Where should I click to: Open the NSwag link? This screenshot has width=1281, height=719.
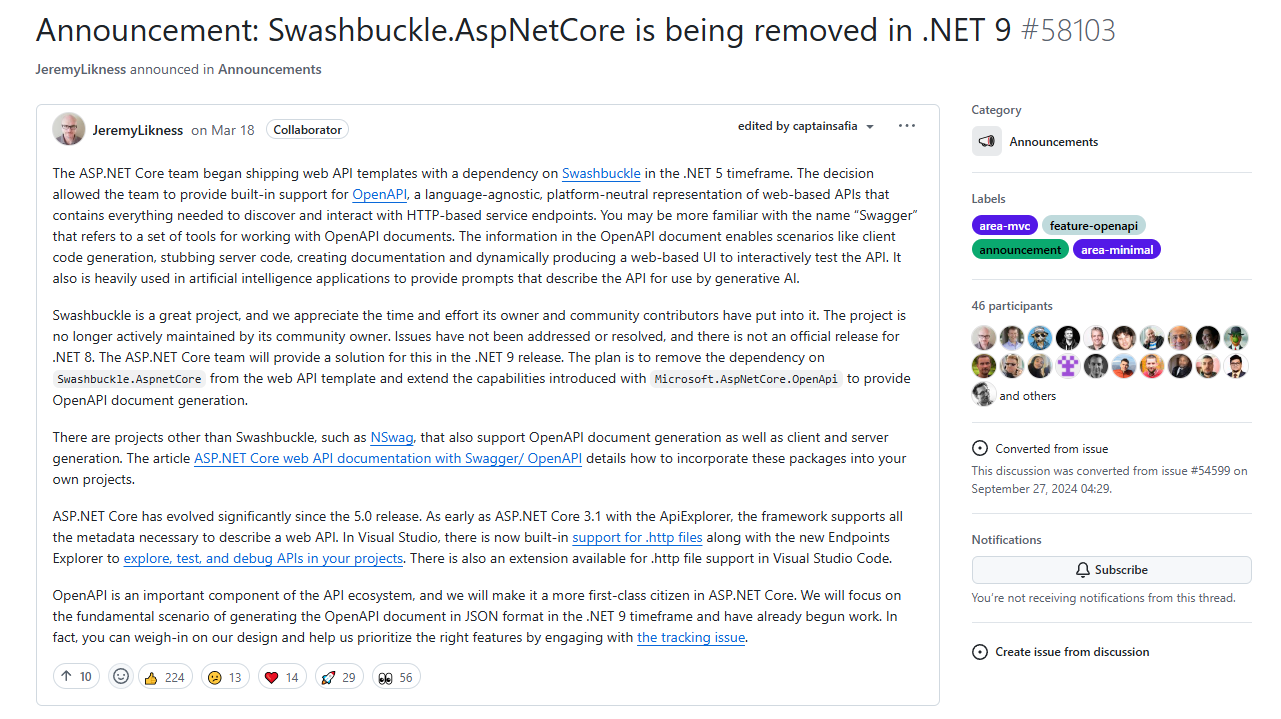click(x=391, y=437)
